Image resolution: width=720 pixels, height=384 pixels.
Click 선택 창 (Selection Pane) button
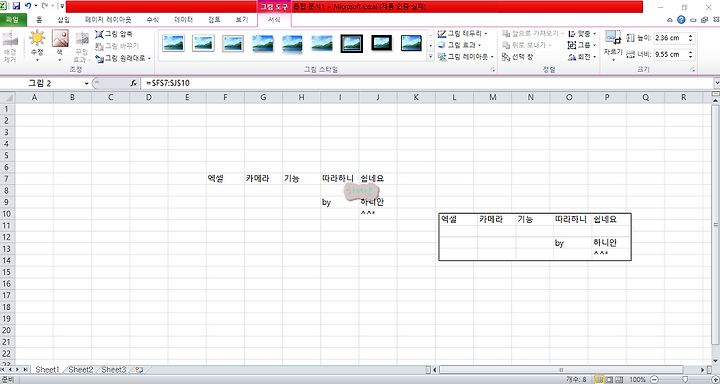click(x=518, y=56)
